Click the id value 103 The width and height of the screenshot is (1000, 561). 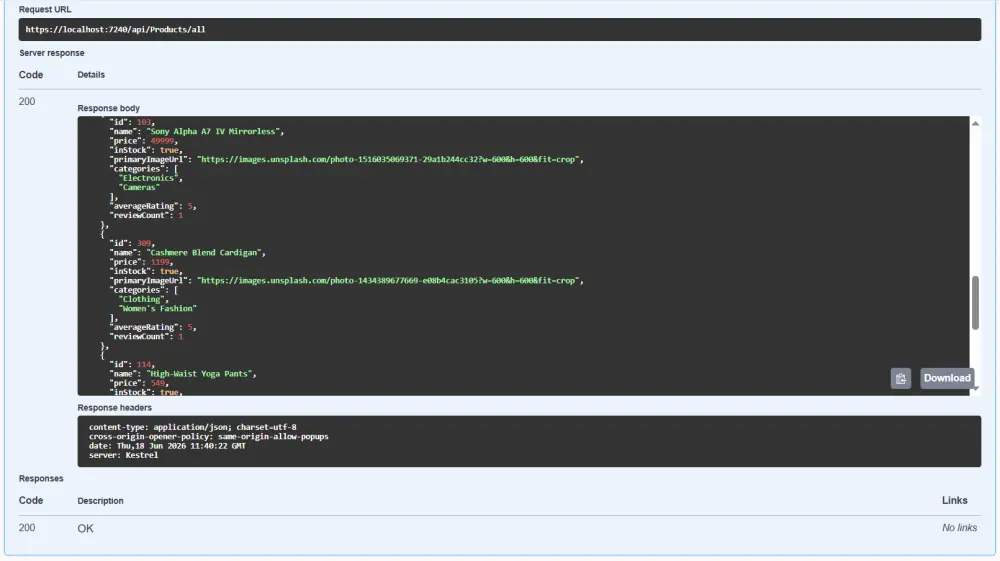coord(143,122)
